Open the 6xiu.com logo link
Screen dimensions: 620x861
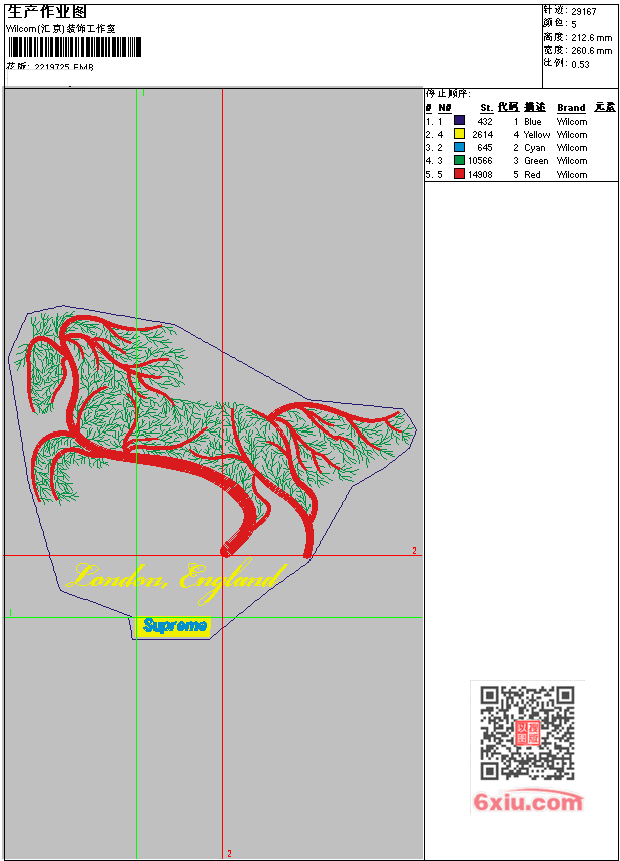[x=528, y=802]
